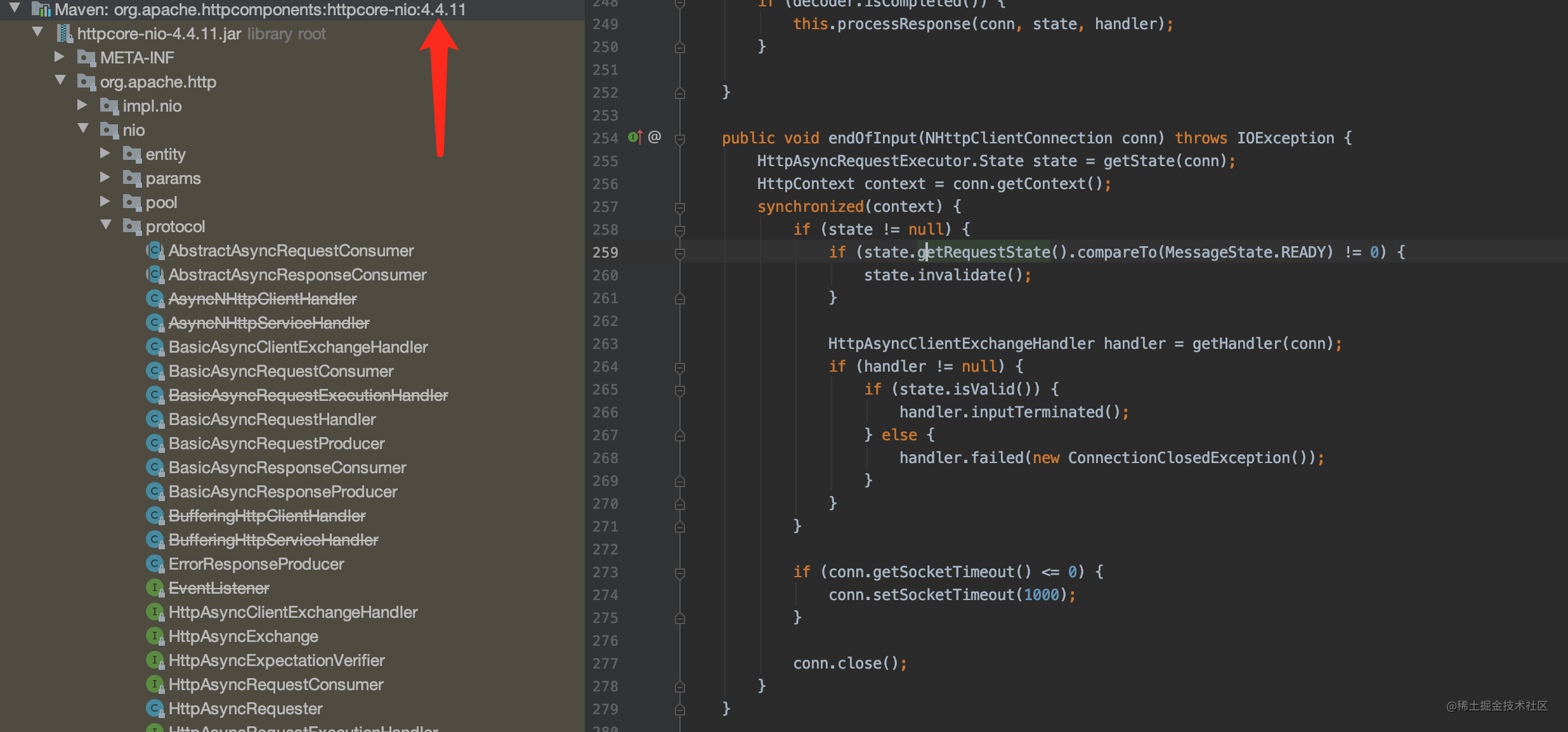
Task: Click the httpcore-nio-4.4.11.jar archive icon
Action: click(x=65, y=34)
